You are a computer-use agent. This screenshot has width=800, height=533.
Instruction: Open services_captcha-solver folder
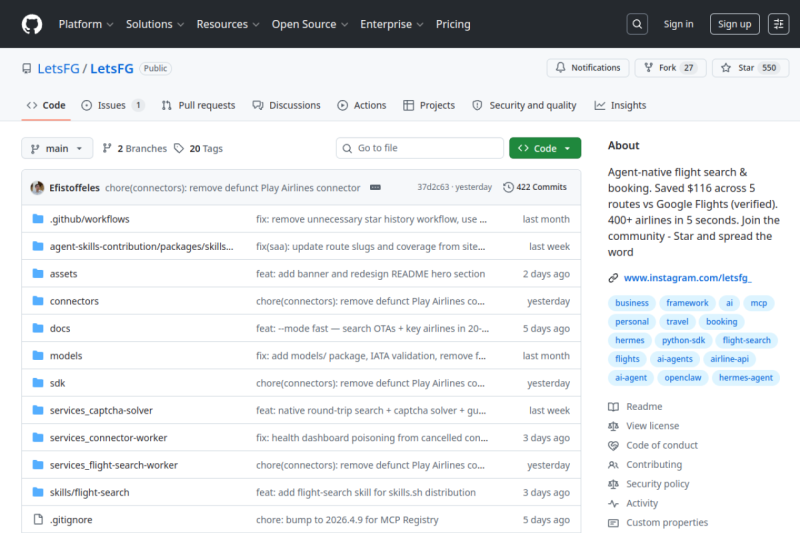coord(101,411)
